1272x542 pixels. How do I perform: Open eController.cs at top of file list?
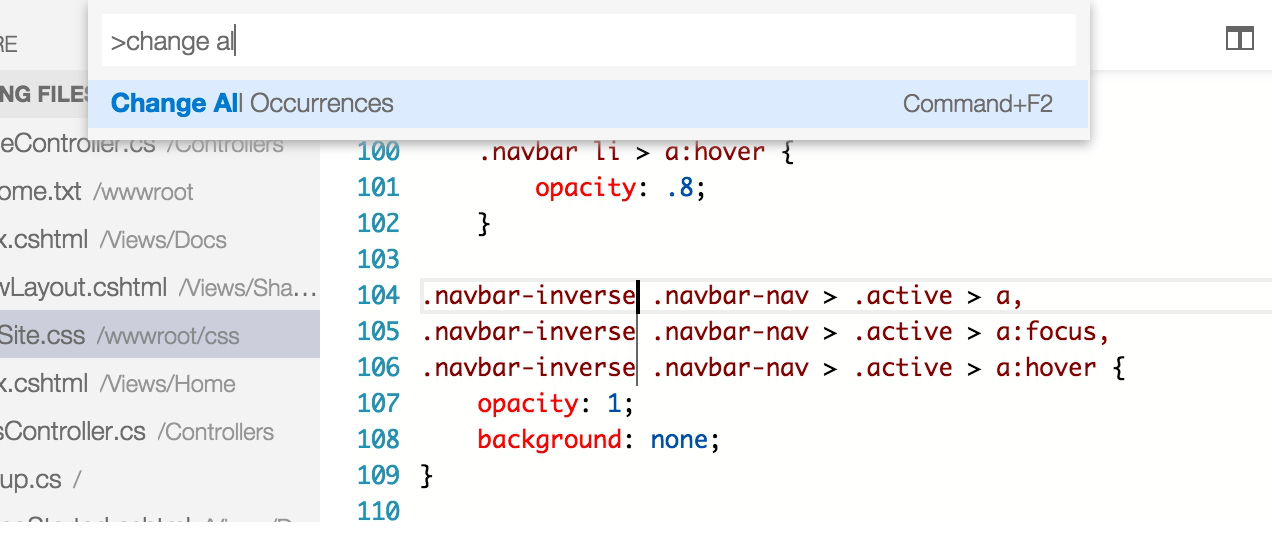(160, 145)
